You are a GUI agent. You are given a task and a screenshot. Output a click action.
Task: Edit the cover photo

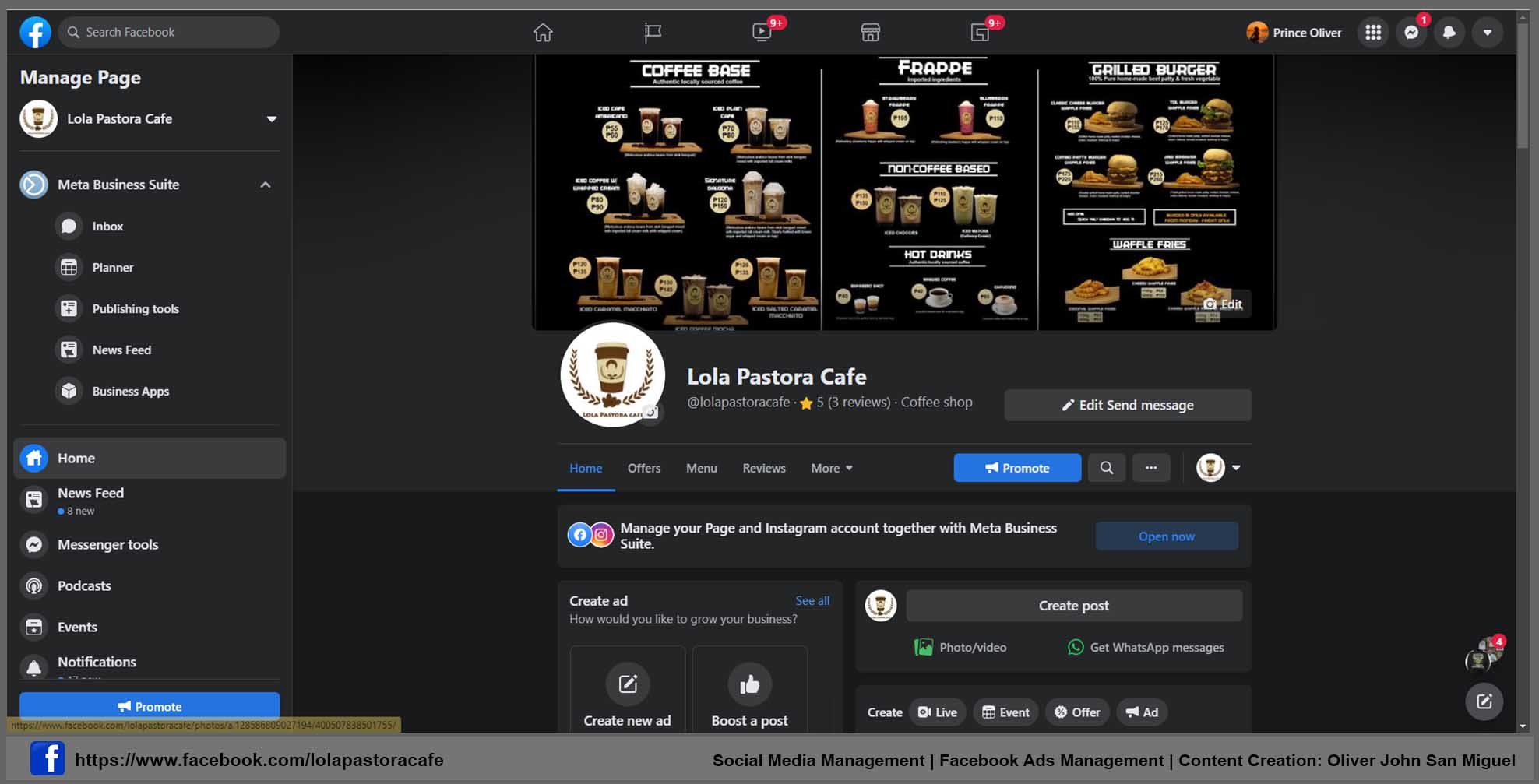pyautogui.click(x=1224, y=304)
